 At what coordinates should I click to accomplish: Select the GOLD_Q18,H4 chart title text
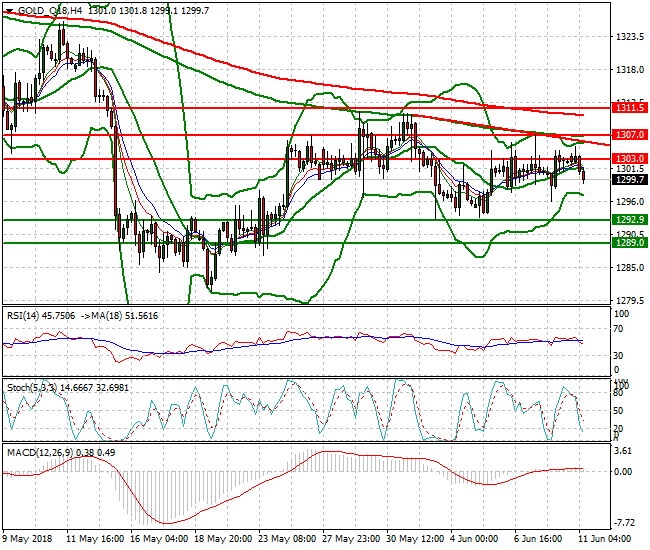pos(51,11)
